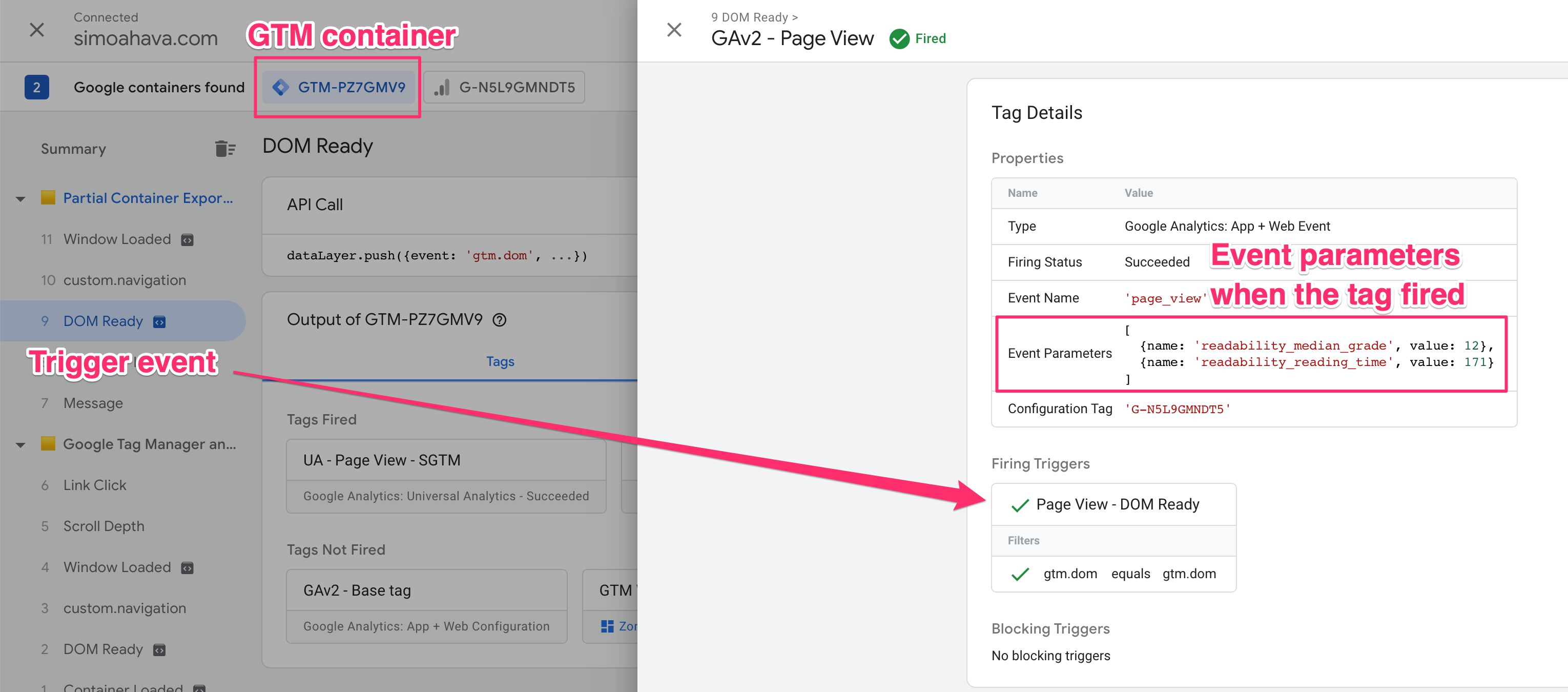Screen dimensions: 1568x692
Task: Open the GAv2 - Base tag card
Action: pos(427,606)
